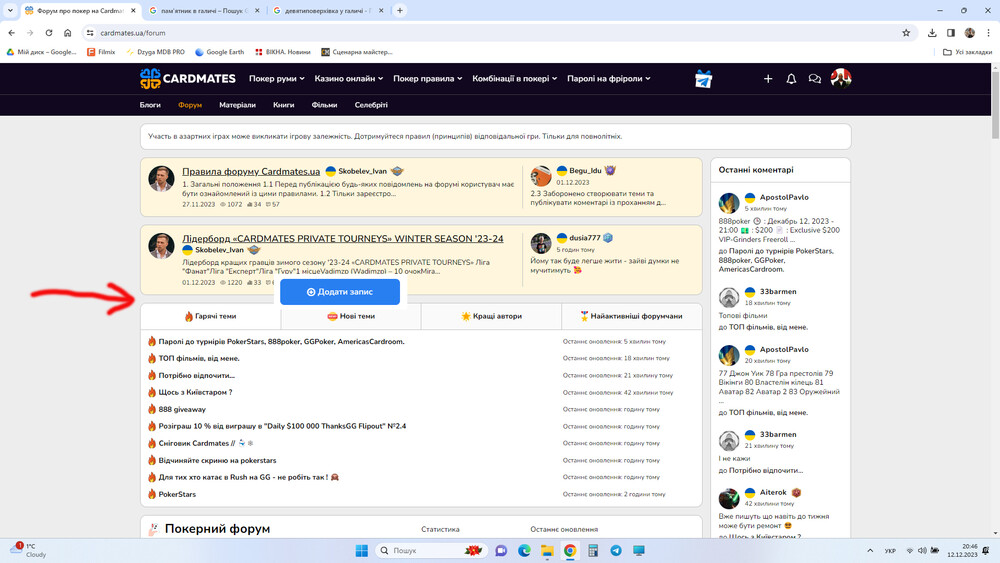Open the clock and date in taskbar
Screen dimensions: 1000x563
click(962, 550)
